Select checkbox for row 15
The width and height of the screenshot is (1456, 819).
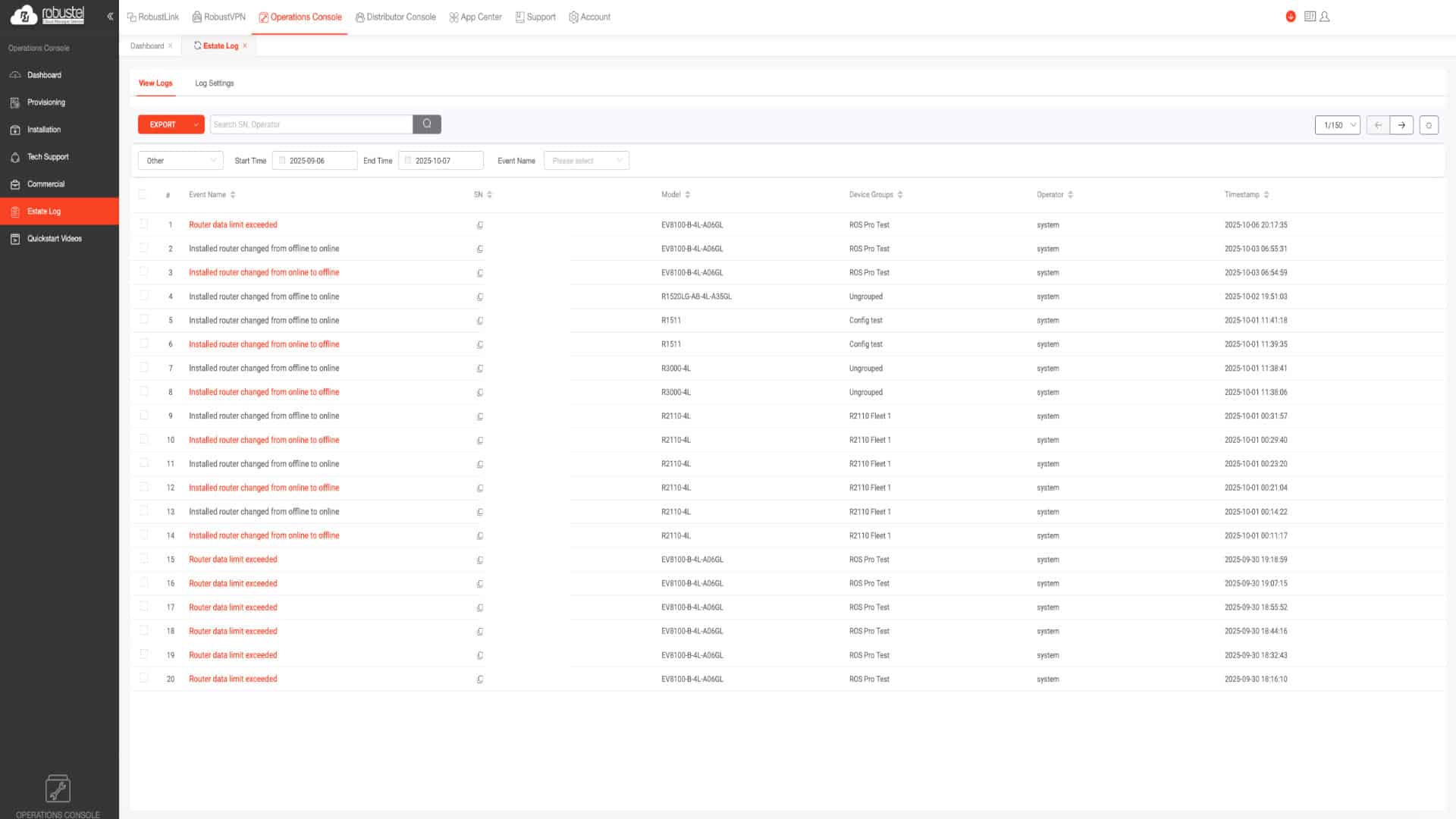144,559
